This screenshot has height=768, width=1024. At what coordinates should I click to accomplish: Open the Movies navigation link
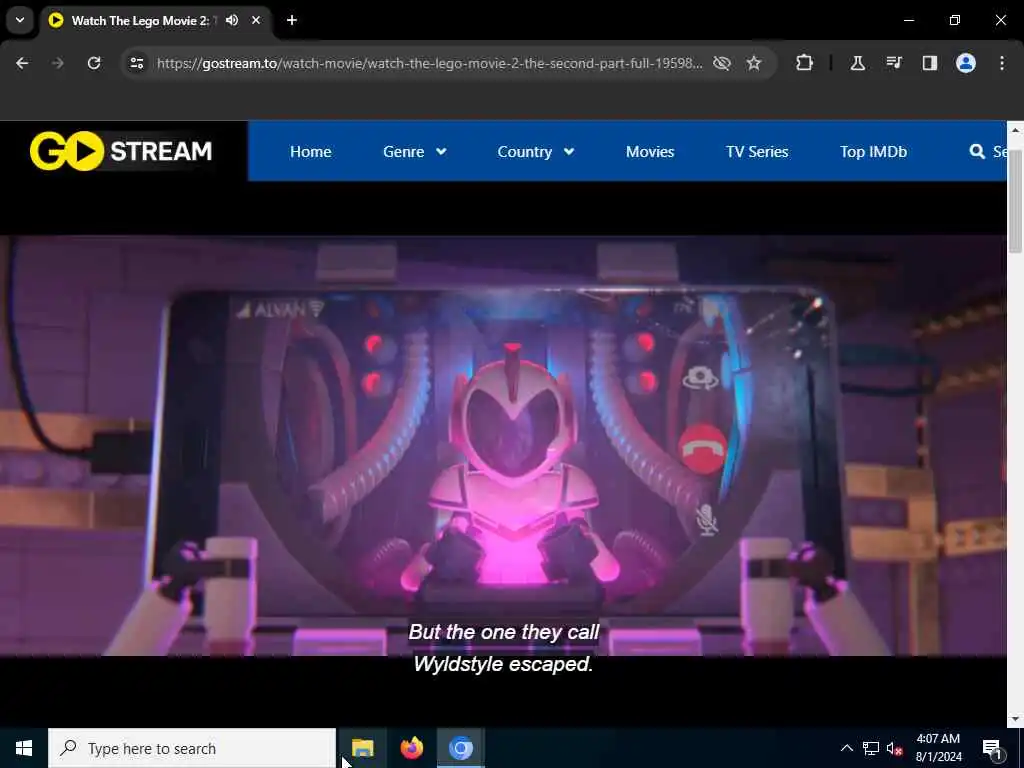(650, 152)
